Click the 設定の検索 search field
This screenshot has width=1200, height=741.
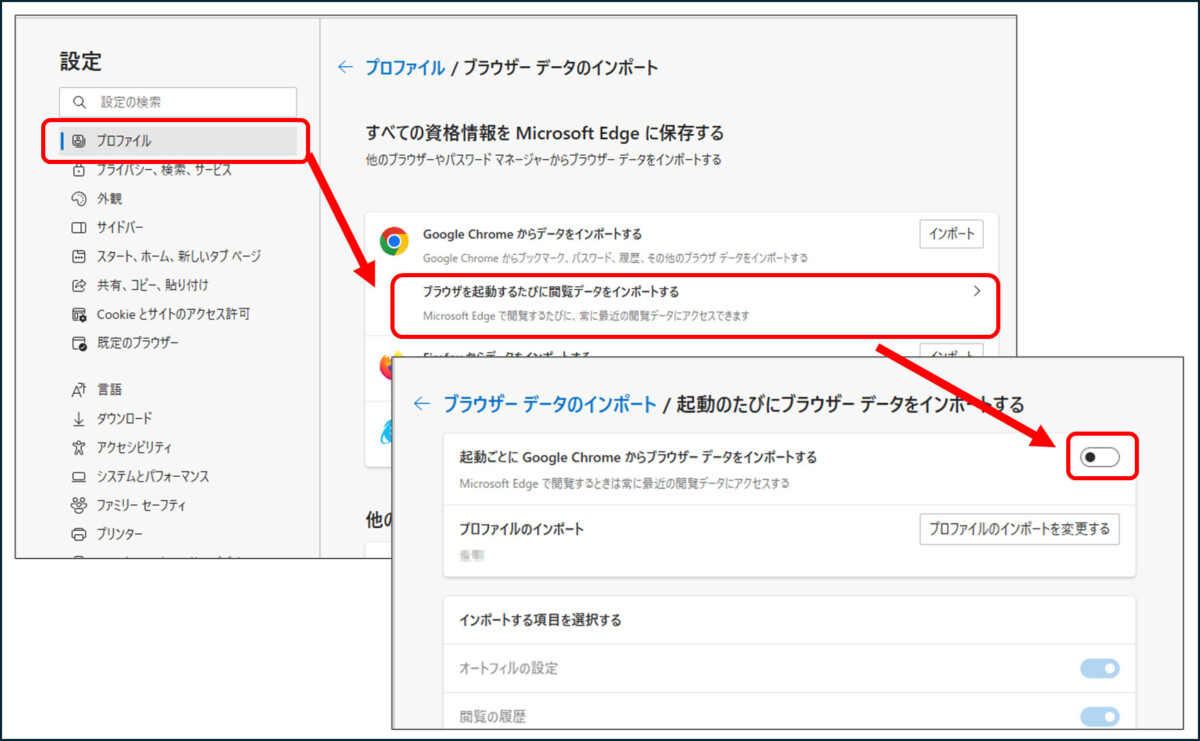click(x=178, y=102)
